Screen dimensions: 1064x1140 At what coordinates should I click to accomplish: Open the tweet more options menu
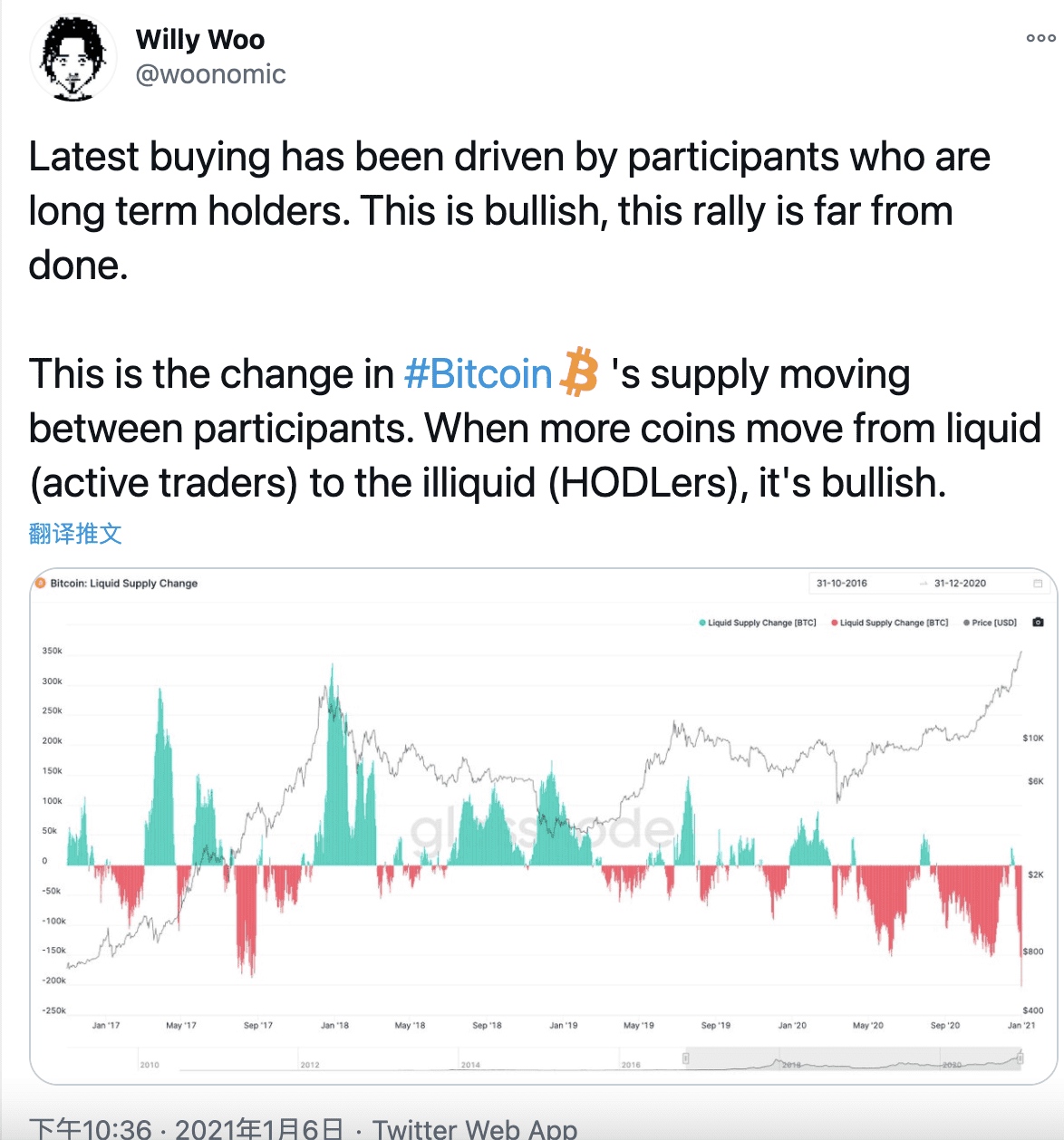click(x=1040, y=38)
